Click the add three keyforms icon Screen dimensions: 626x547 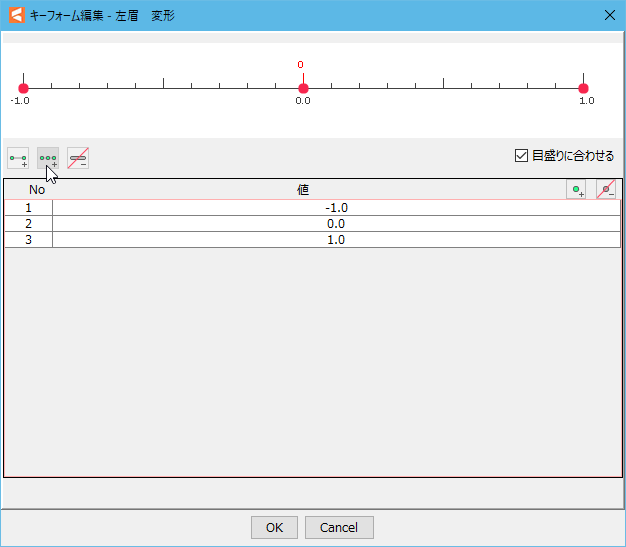point(48,158)
